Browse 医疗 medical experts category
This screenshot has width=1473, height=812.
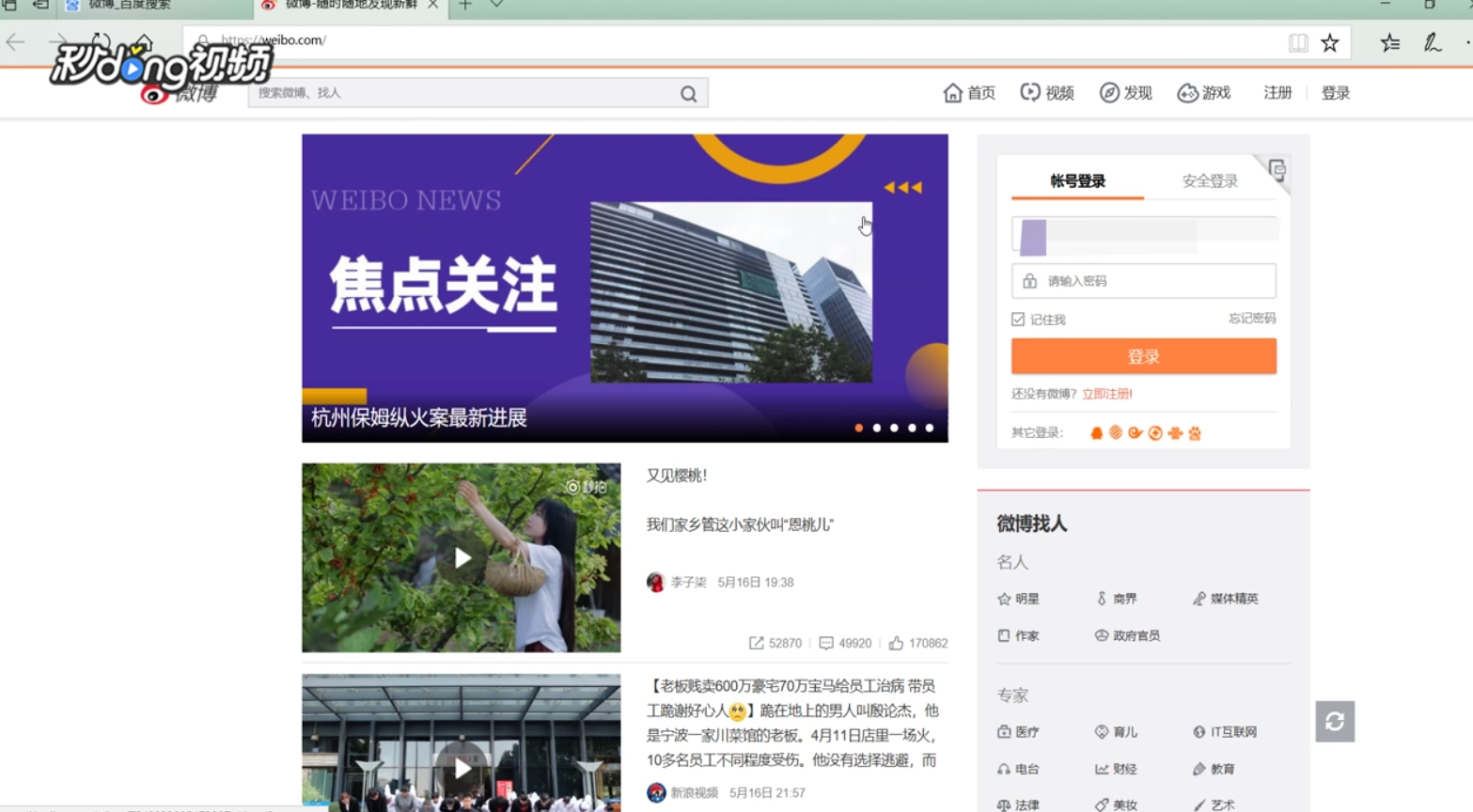[1018, 731]
